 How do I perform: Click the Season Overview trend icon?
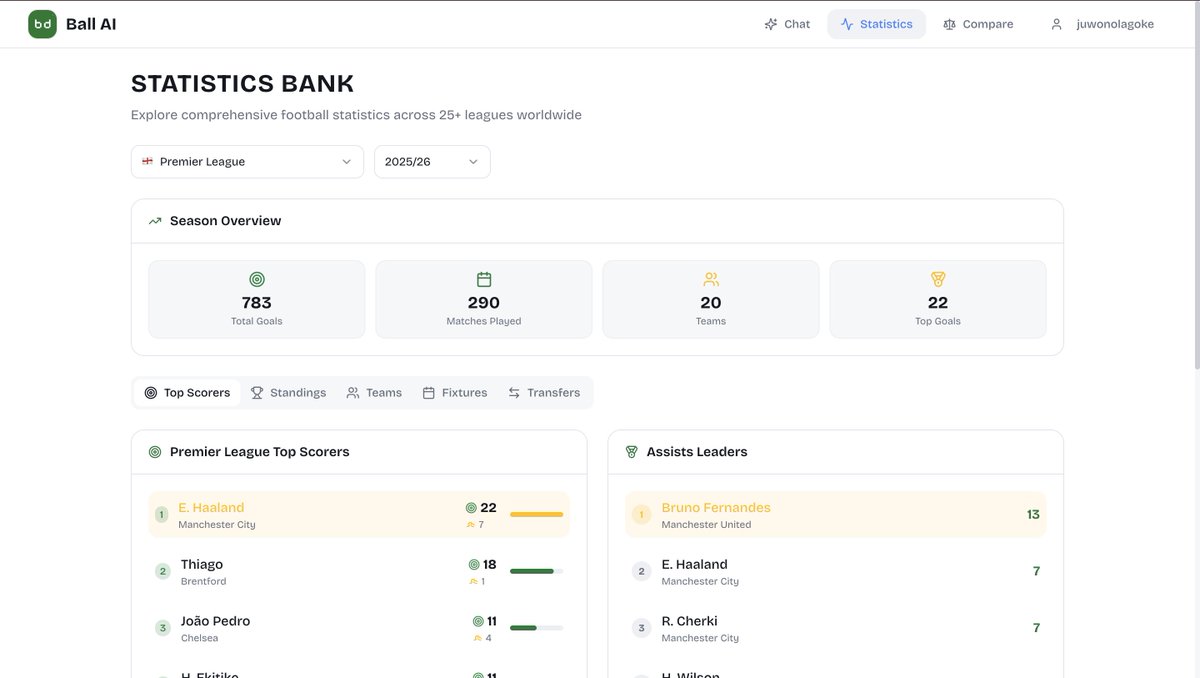[x=155, y=221]
